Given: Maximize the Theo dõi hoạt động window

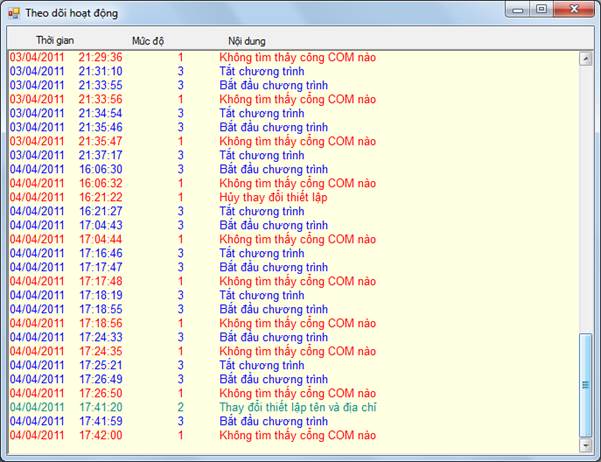Looking at the screenshot, I should [542, 9].
